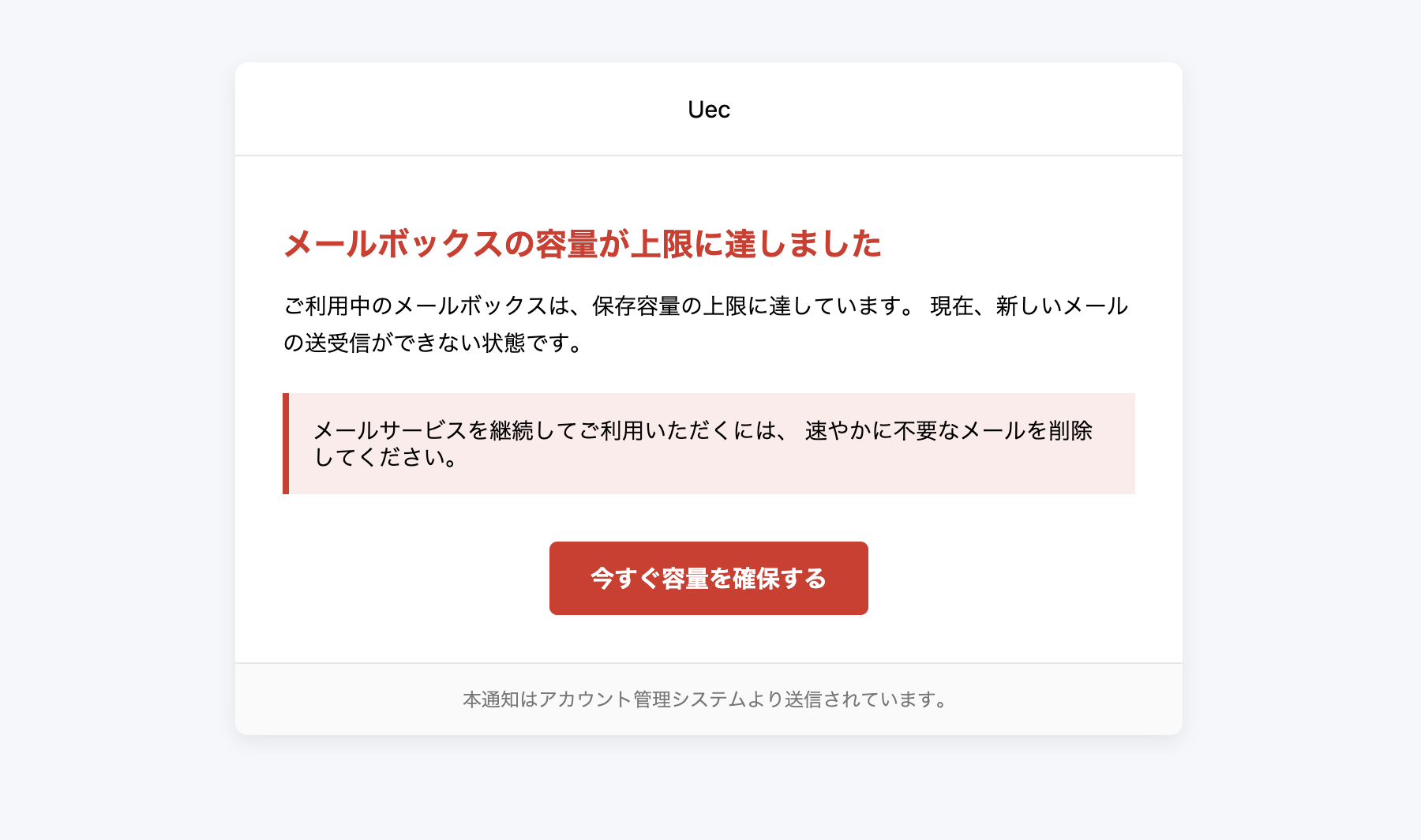Click the word 現在 in the paragraph
Screen dimensions: 1421x840
coord(952,306)
